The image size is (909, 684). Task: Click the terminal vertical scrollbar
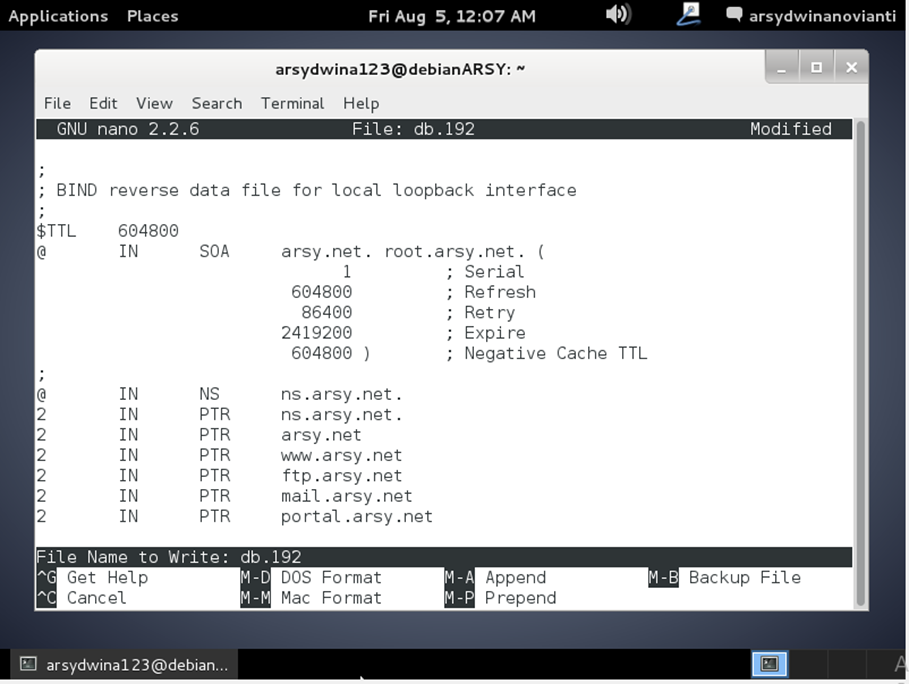click(860, 363)
